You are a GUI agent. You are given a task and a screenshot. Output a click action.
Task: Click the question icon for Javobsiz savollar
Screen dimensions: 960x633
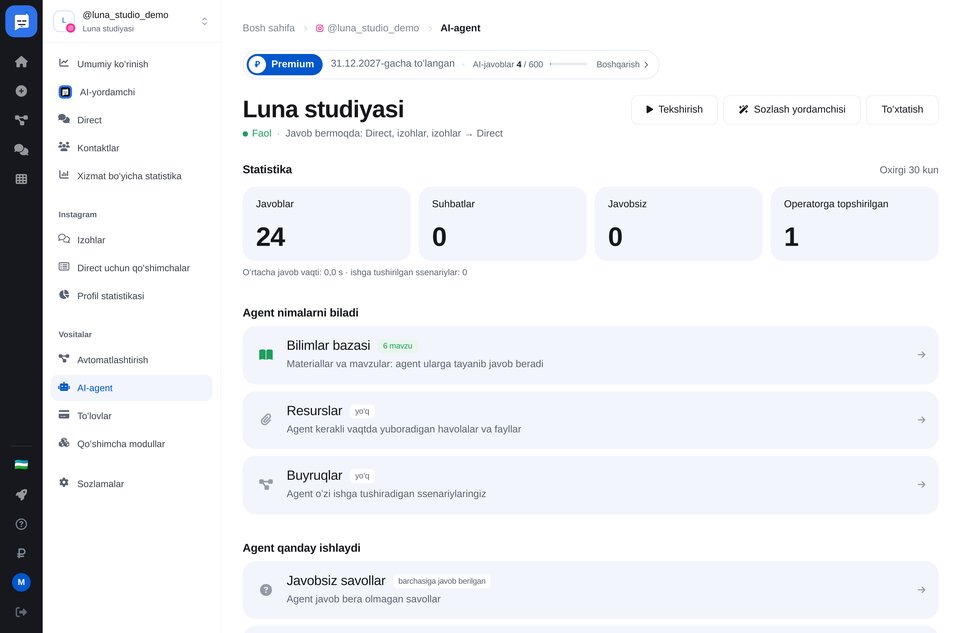pyautogui.click(x=266, y=590)
